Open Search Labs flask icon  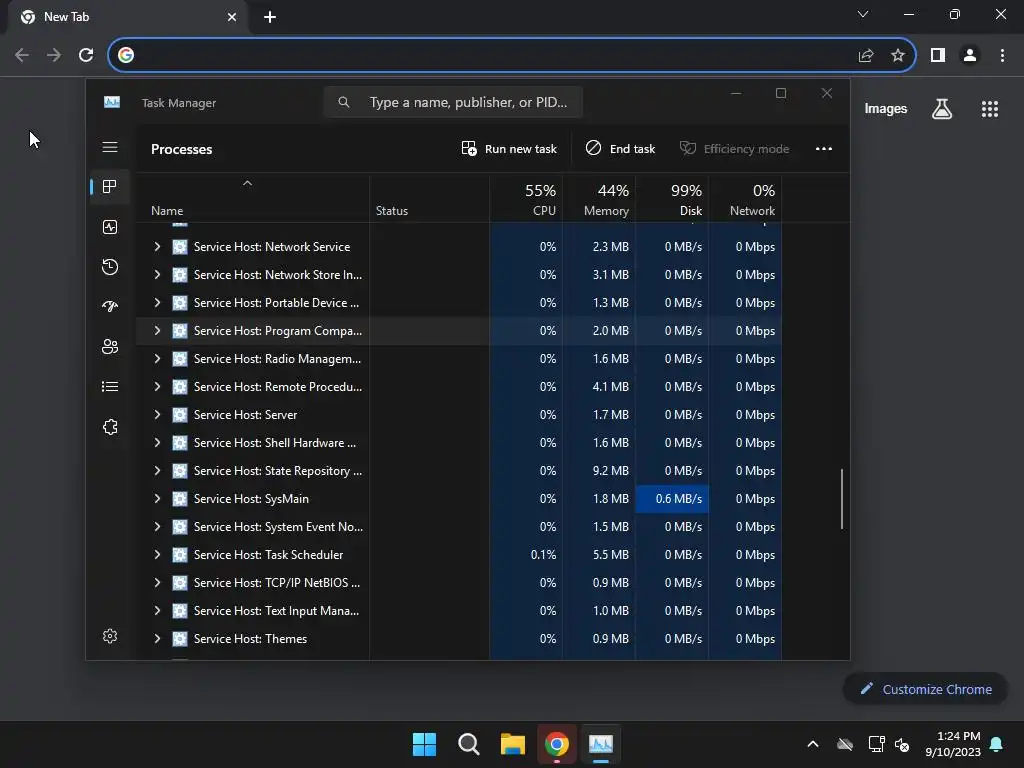942,108
